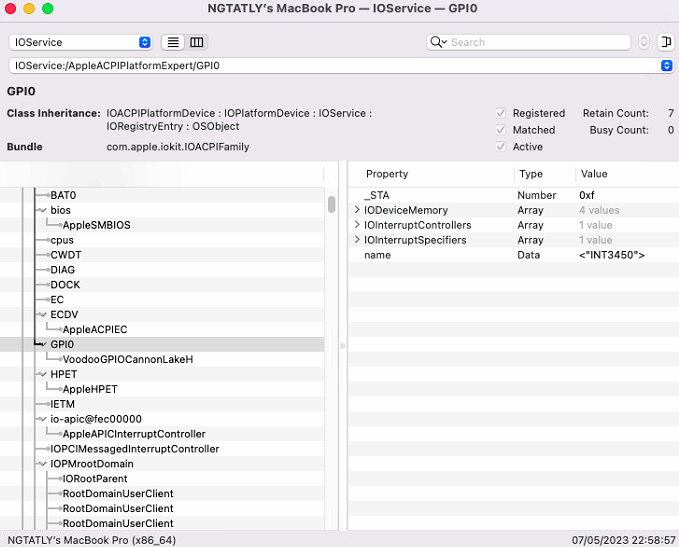Screen dimensions: 679x547
Task: Toggle the Registered checkbox
Action: (500, 113)
